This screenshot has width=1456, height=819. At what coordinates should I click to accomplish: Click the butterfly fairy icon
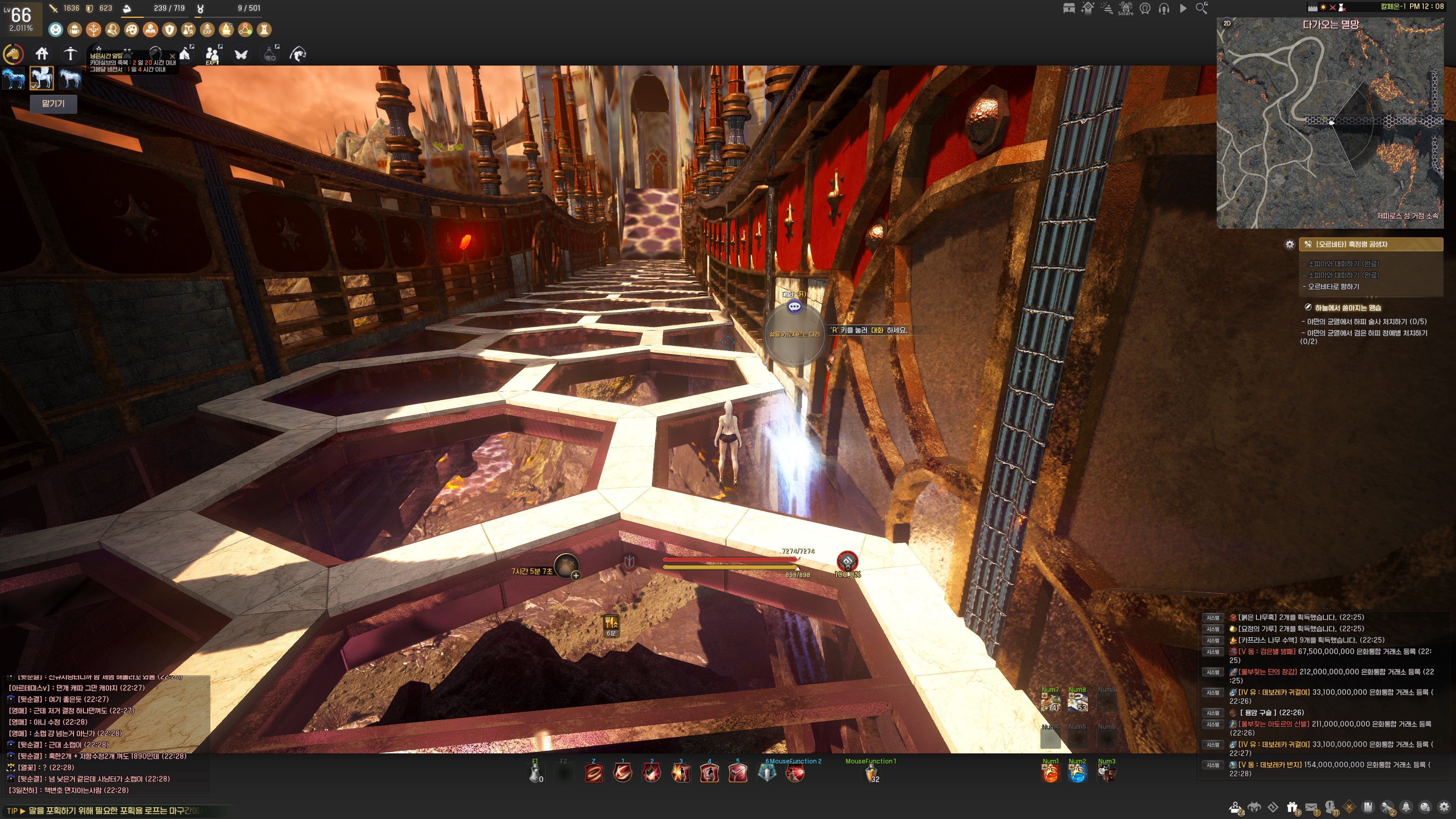tap(242, 54)
